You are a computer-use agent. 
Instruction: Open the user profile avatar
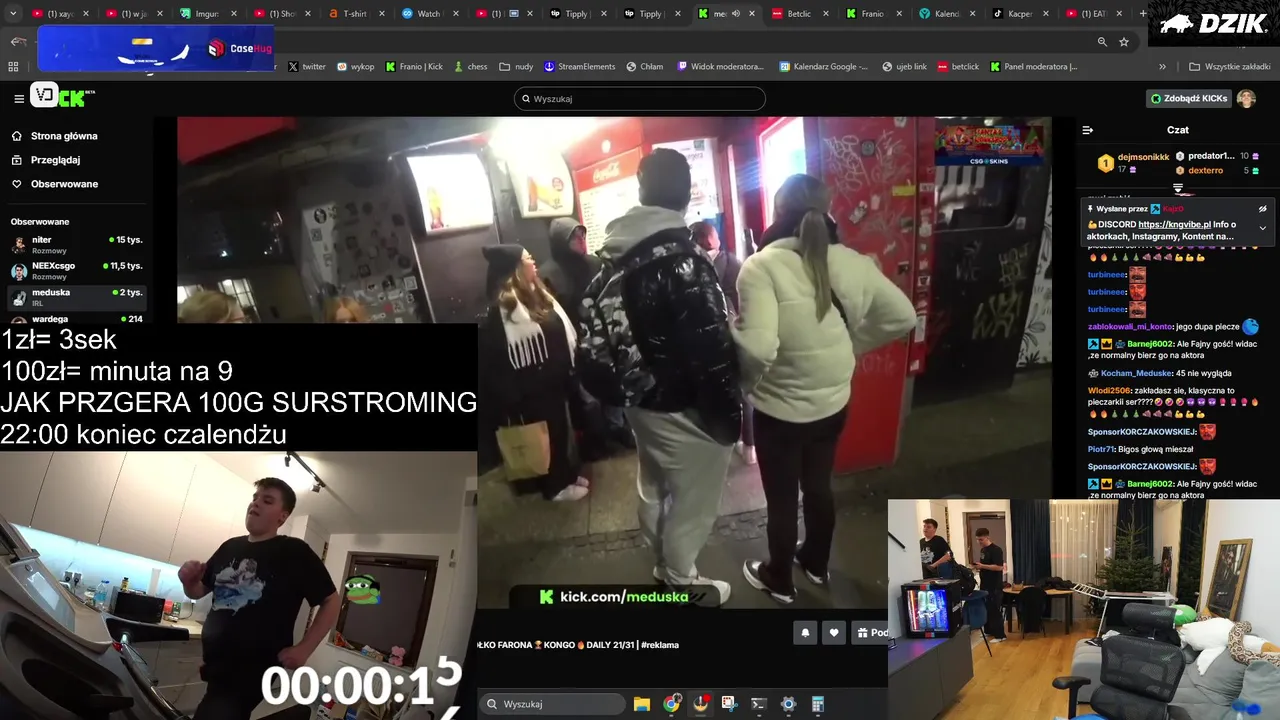[1246, 99]
